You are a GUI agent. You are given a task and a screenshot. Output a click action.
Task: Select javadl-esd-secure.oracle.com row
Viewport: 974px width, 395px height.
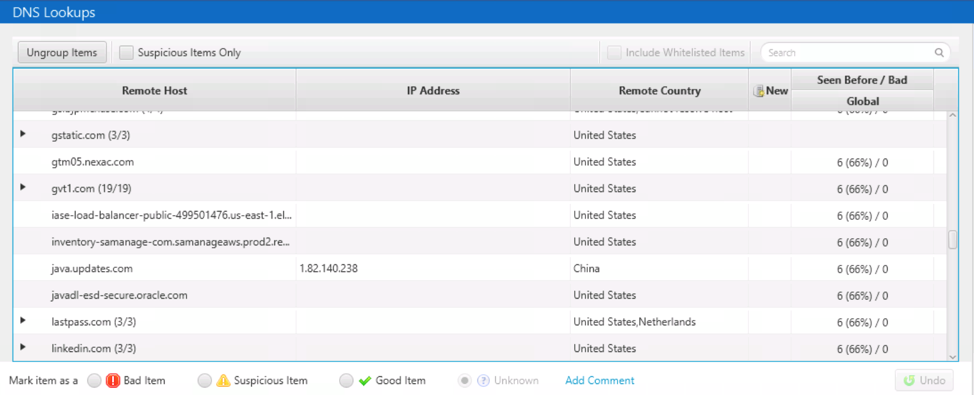(480, 295)
